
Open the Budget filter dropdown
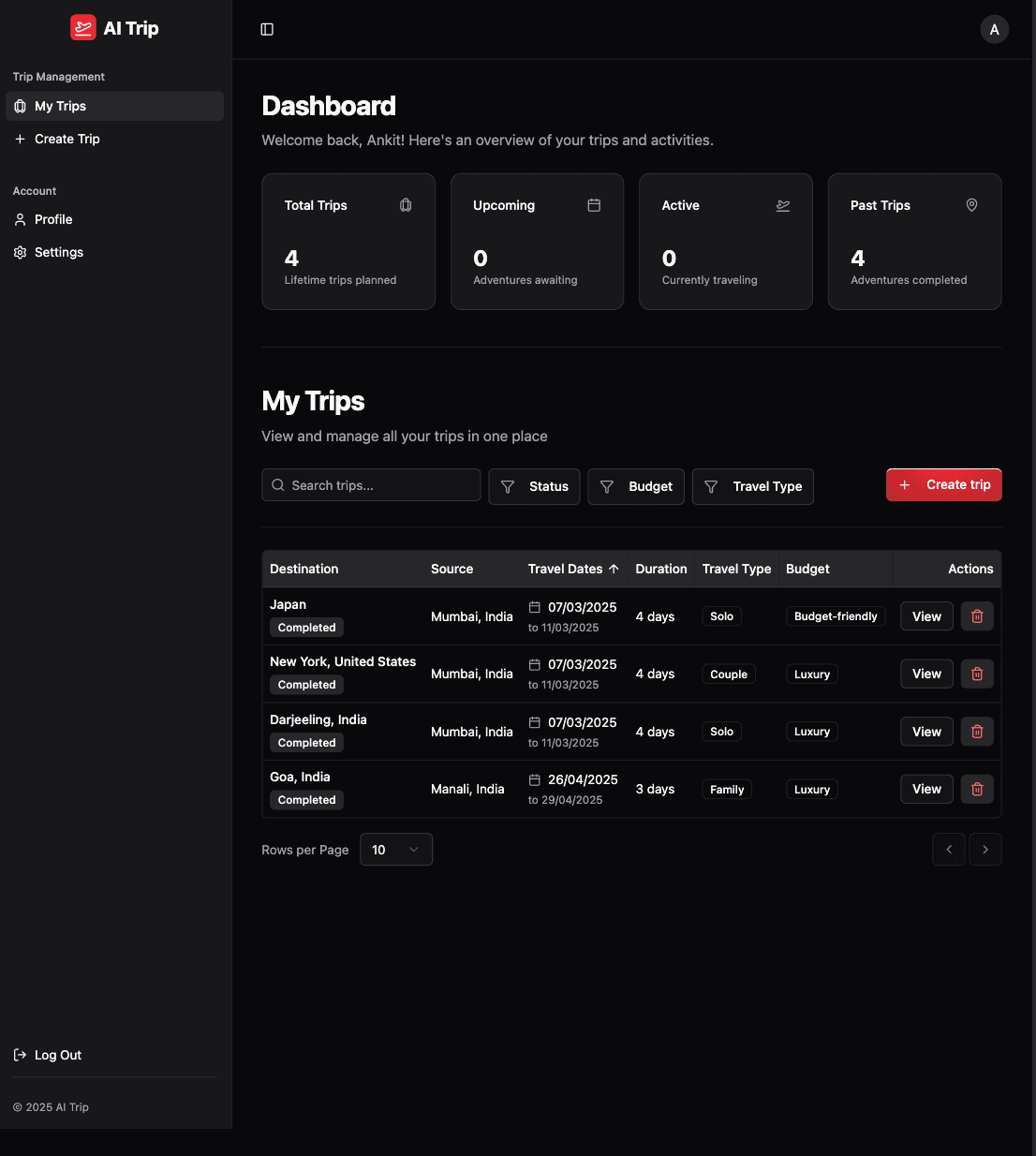tap(636, 486)
